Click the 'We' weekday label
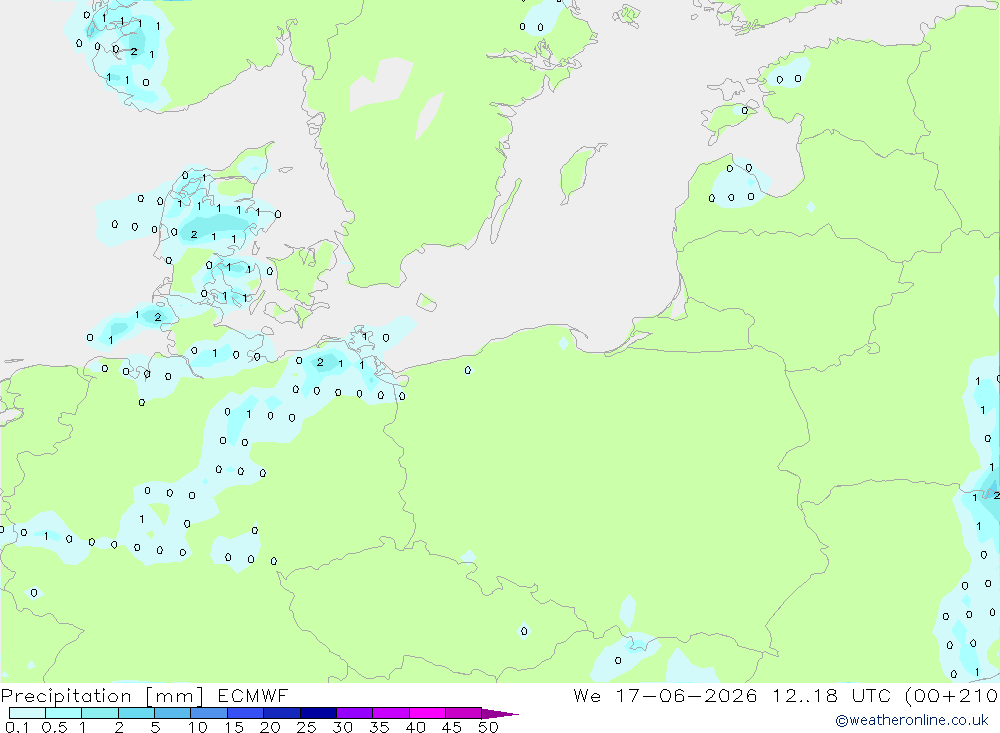The image size is (1000, 733). click(587, 695)
